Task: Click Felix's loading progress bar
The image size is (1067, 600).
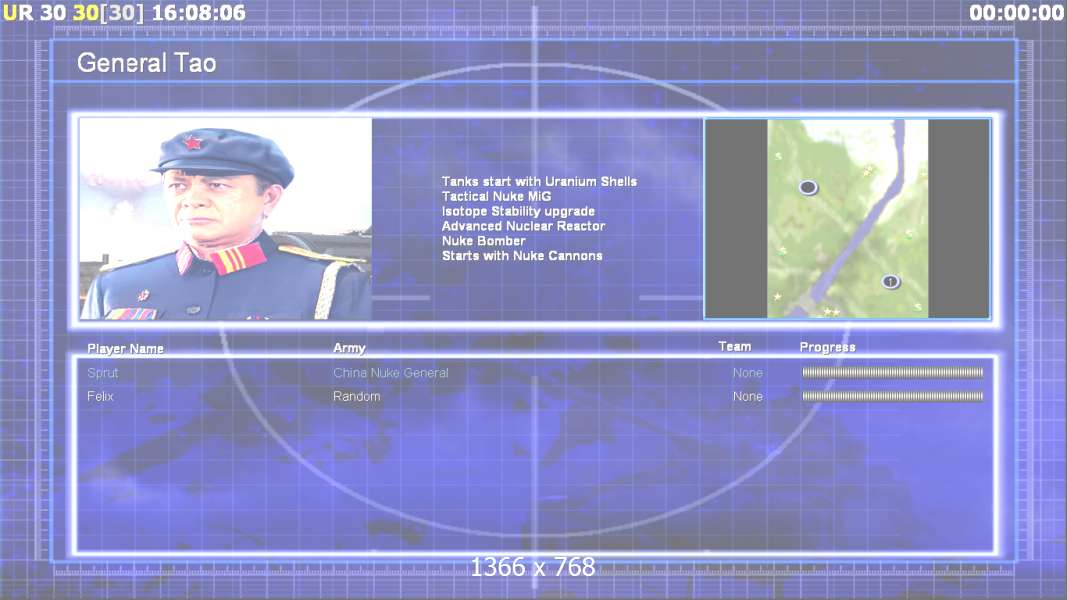Action: (892, 396)
